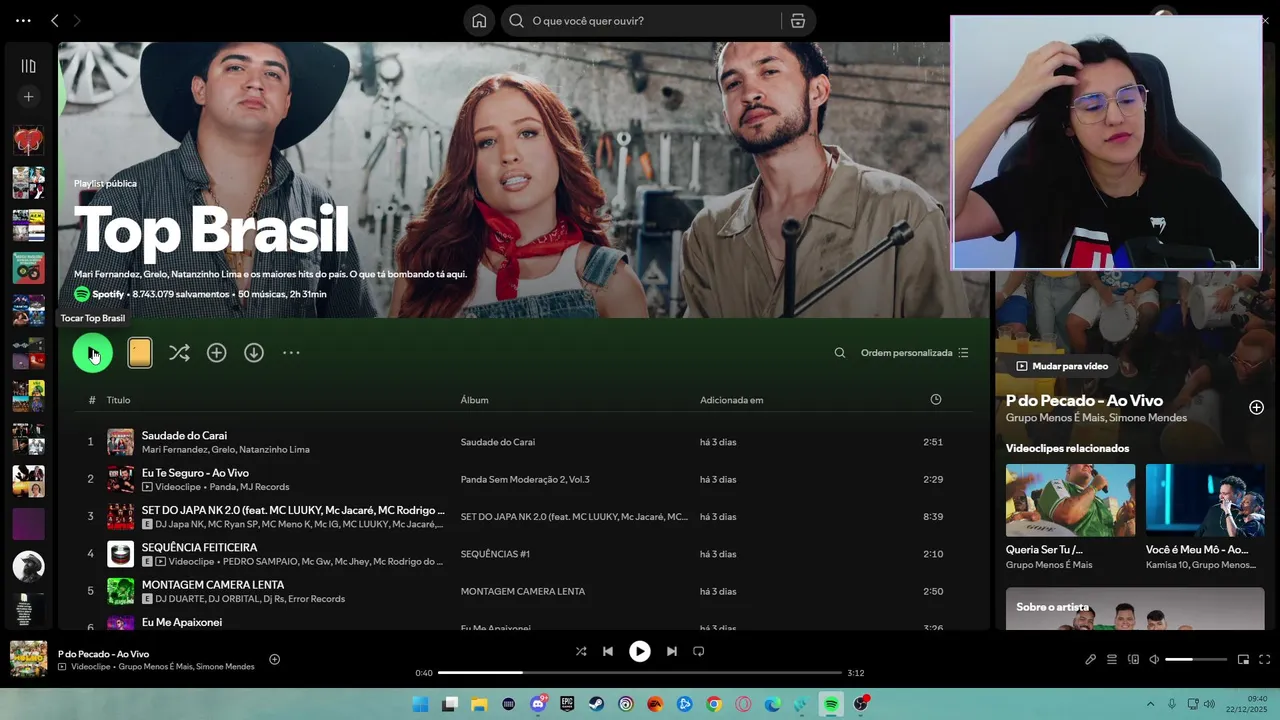This screenshot has width=1280, height=720.
Task: Skip to next track
Action: pyautogui.click(x=672, y=651)
